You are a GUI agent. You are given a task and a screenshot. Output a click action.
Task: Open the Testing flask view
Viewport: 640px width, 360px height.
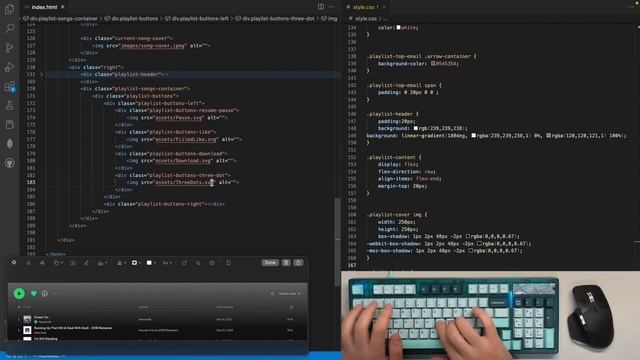(x=9, y=106)
